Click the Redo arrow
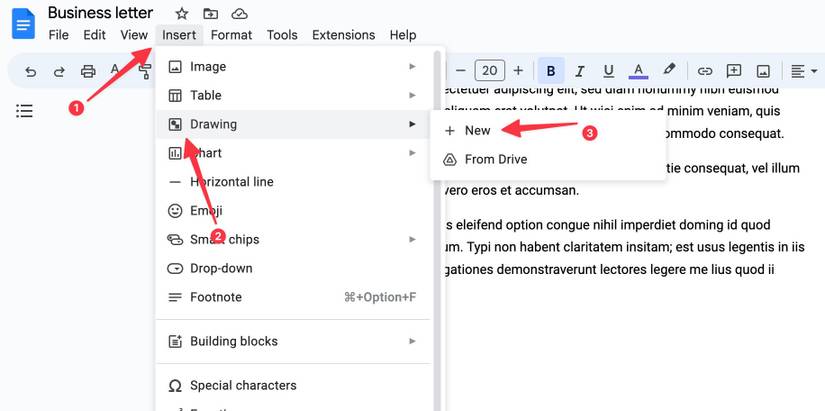Image resolution: width=825 pixels, height=411 pixels. [x=59, y=71]
